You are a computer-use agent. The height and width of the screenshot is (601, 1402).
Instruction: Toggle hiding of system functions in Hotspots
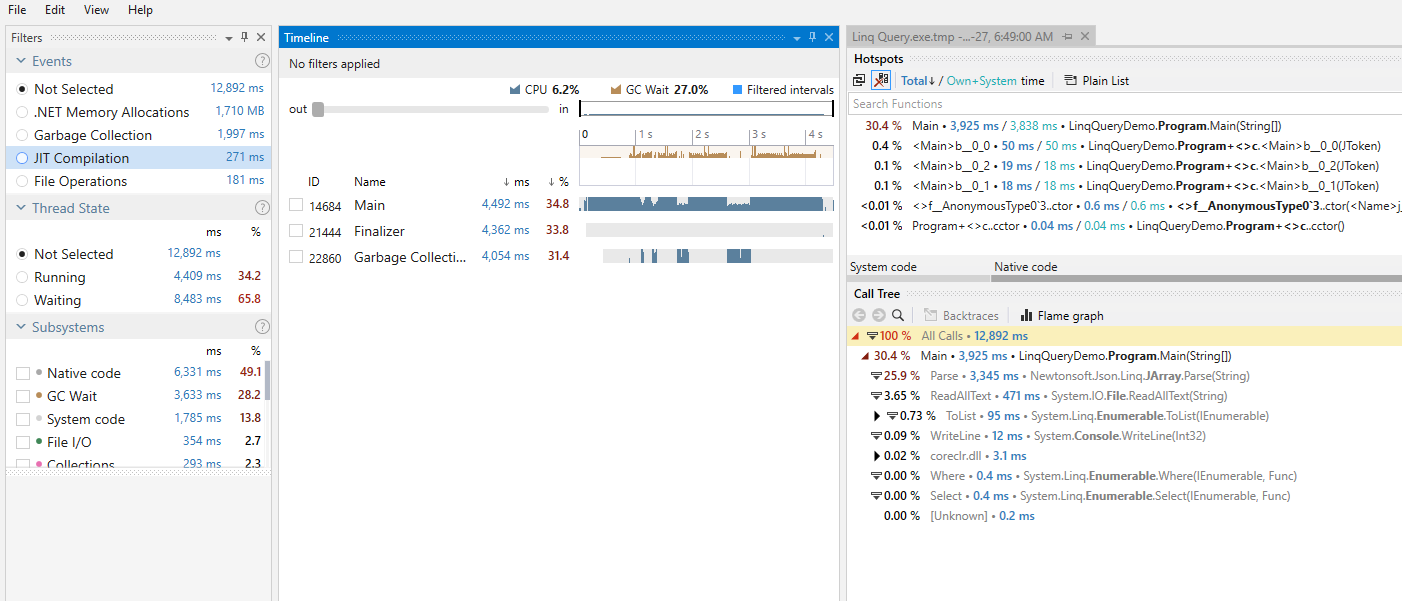[880, 80]
